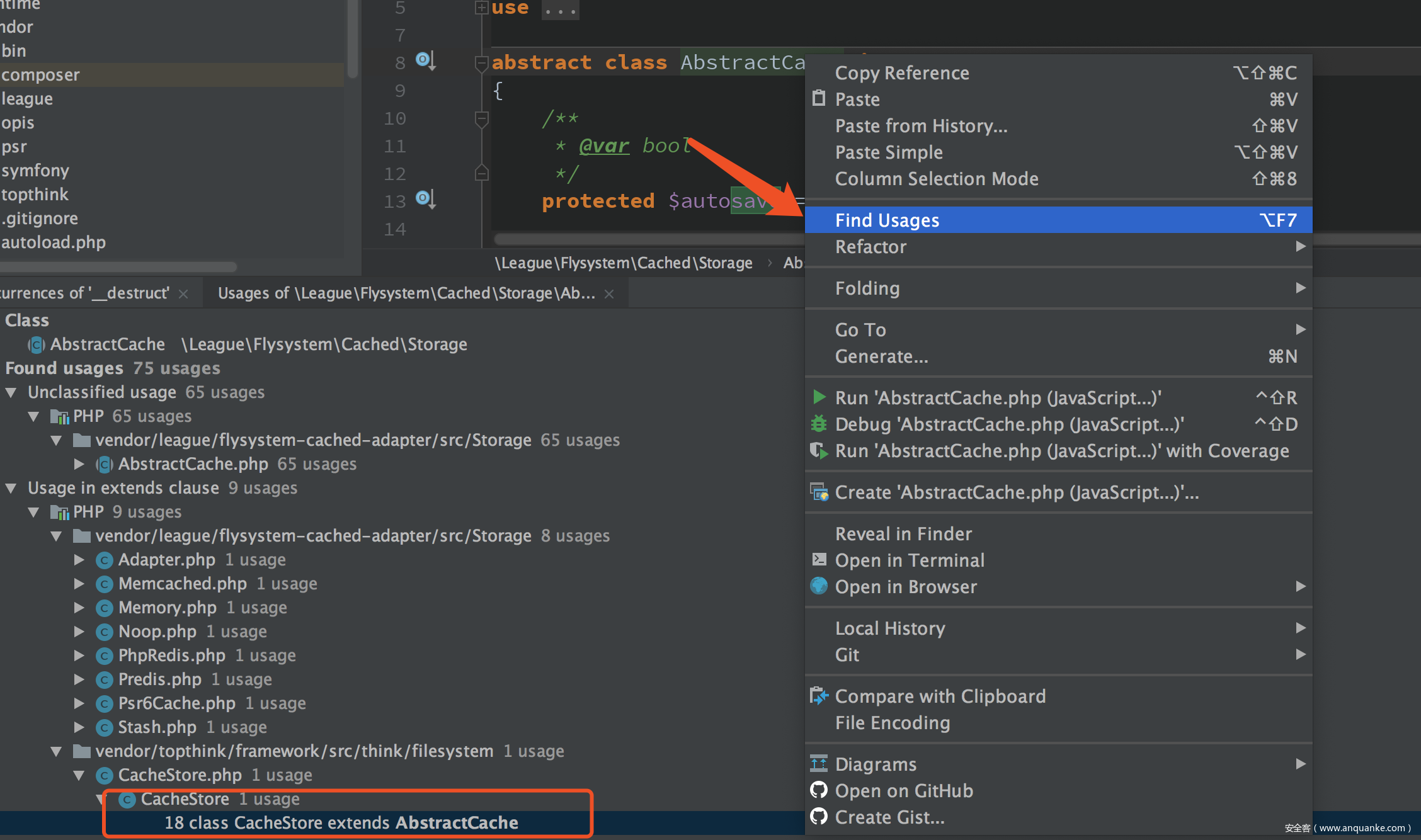Click the Run with Coverage shield icon

(819, 450)
